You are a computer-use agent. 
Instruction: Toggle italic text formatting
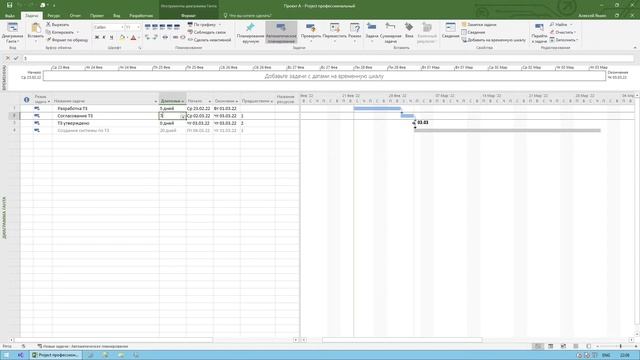click(104, 38)
